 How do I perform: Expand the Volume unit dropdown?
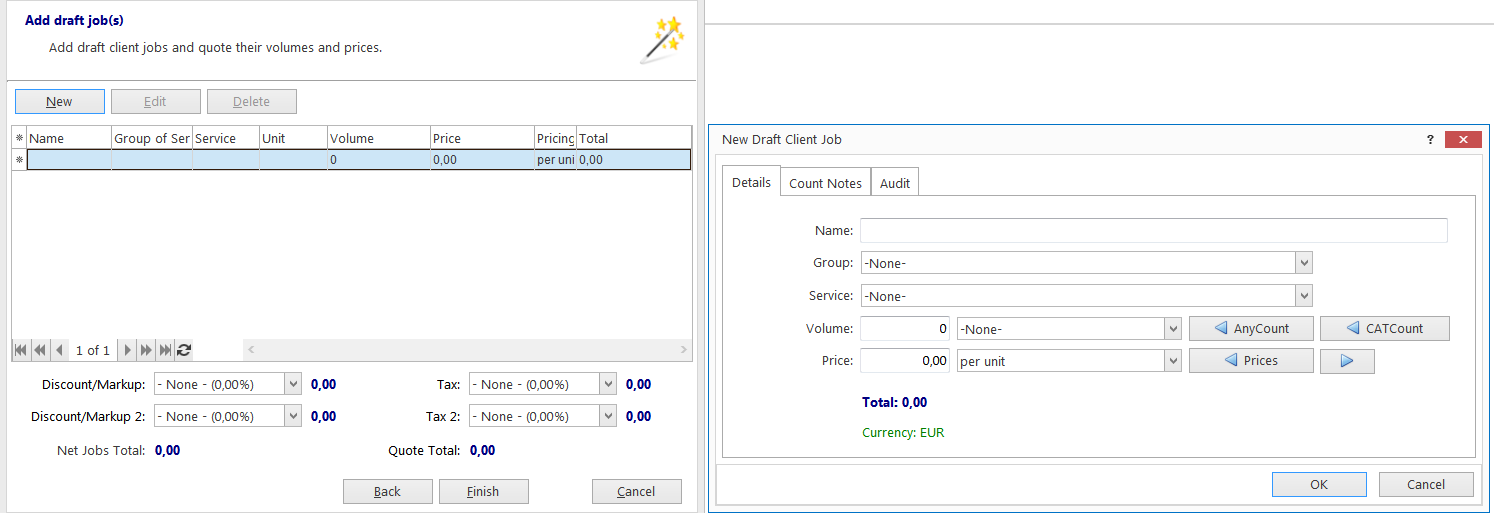(1173, 329)
